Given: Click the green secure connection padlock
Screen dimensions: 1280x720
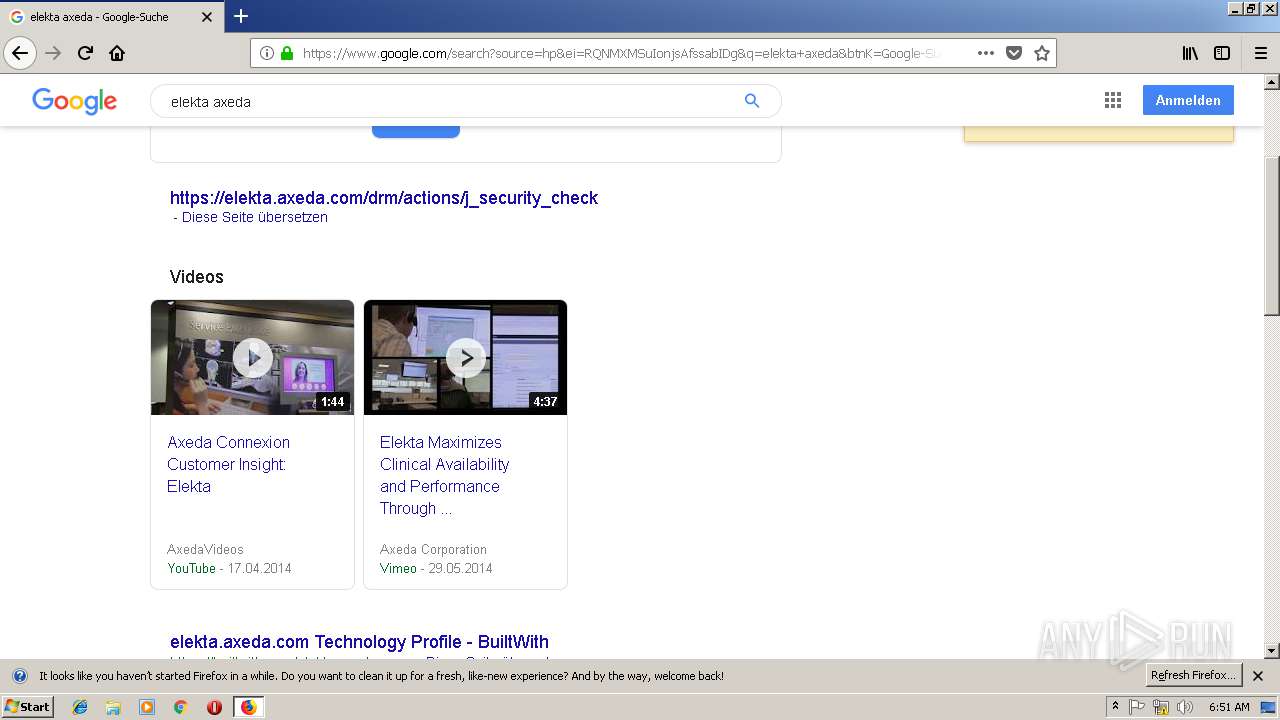Looking at the screenshot, I should [287, 53].
